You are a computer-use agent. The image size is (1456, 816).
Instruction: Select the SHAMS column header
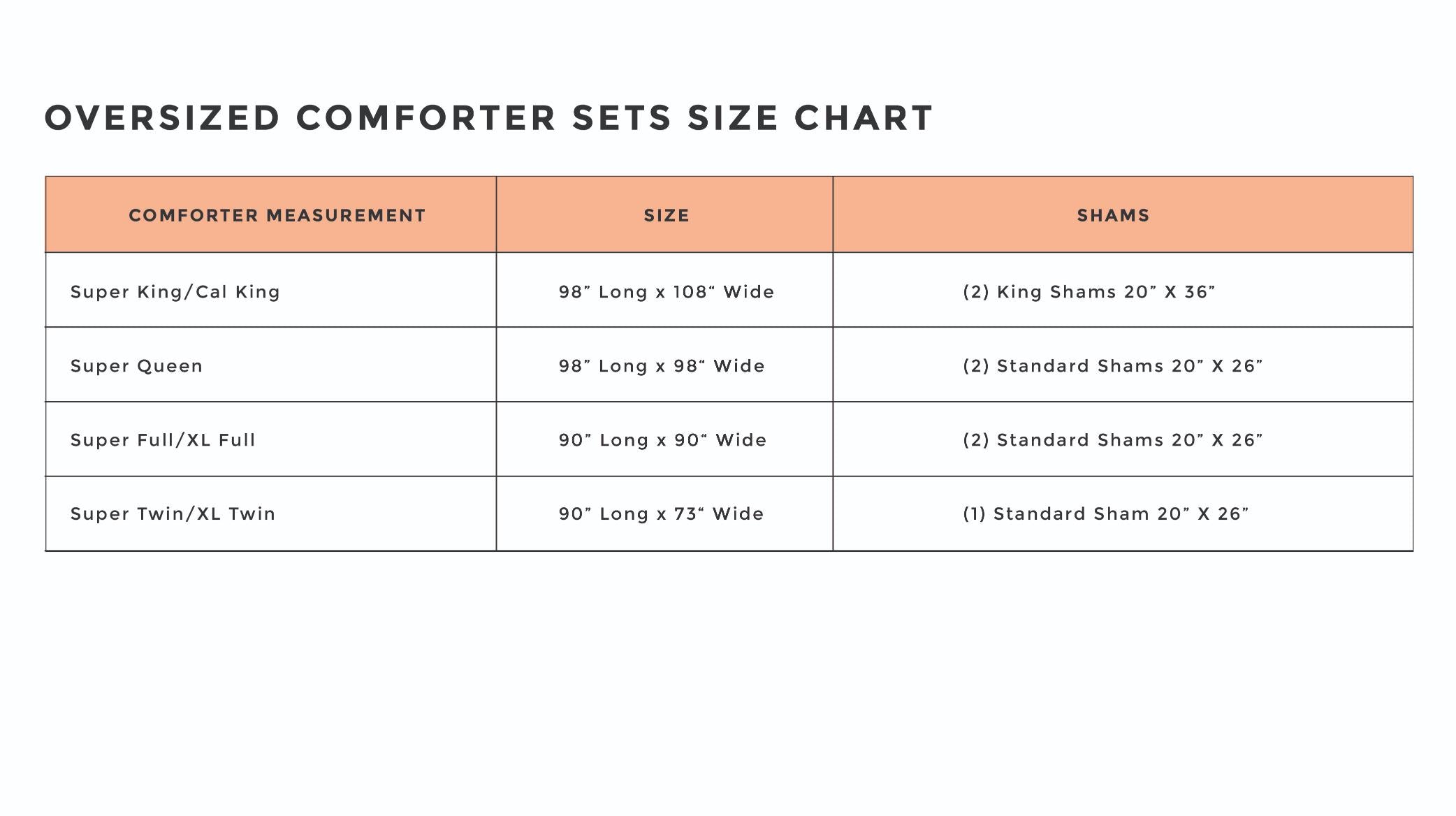(1113, 215)
